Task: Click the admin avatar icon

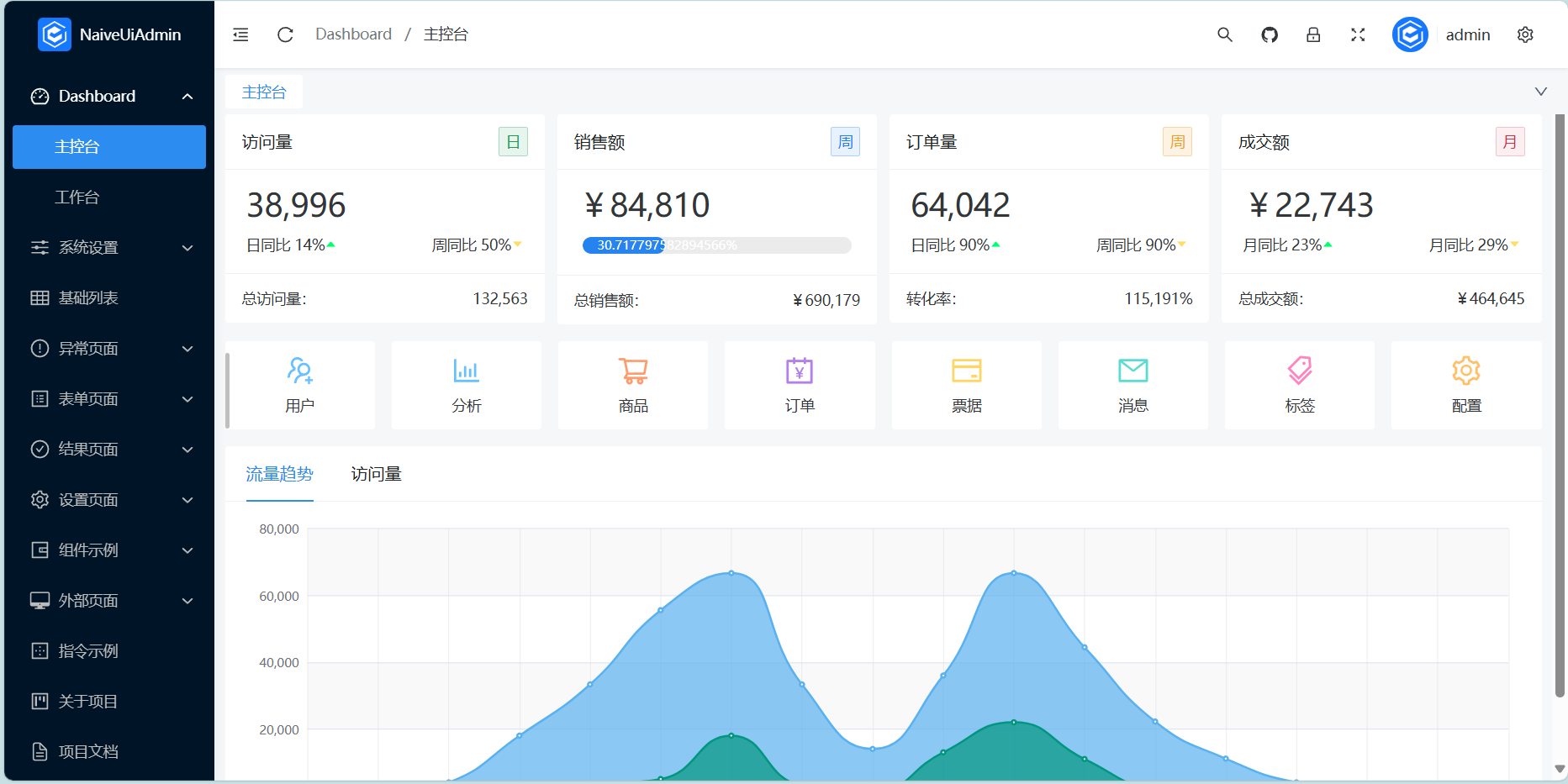Action: pyautogui.click(x=1410, y=34)
